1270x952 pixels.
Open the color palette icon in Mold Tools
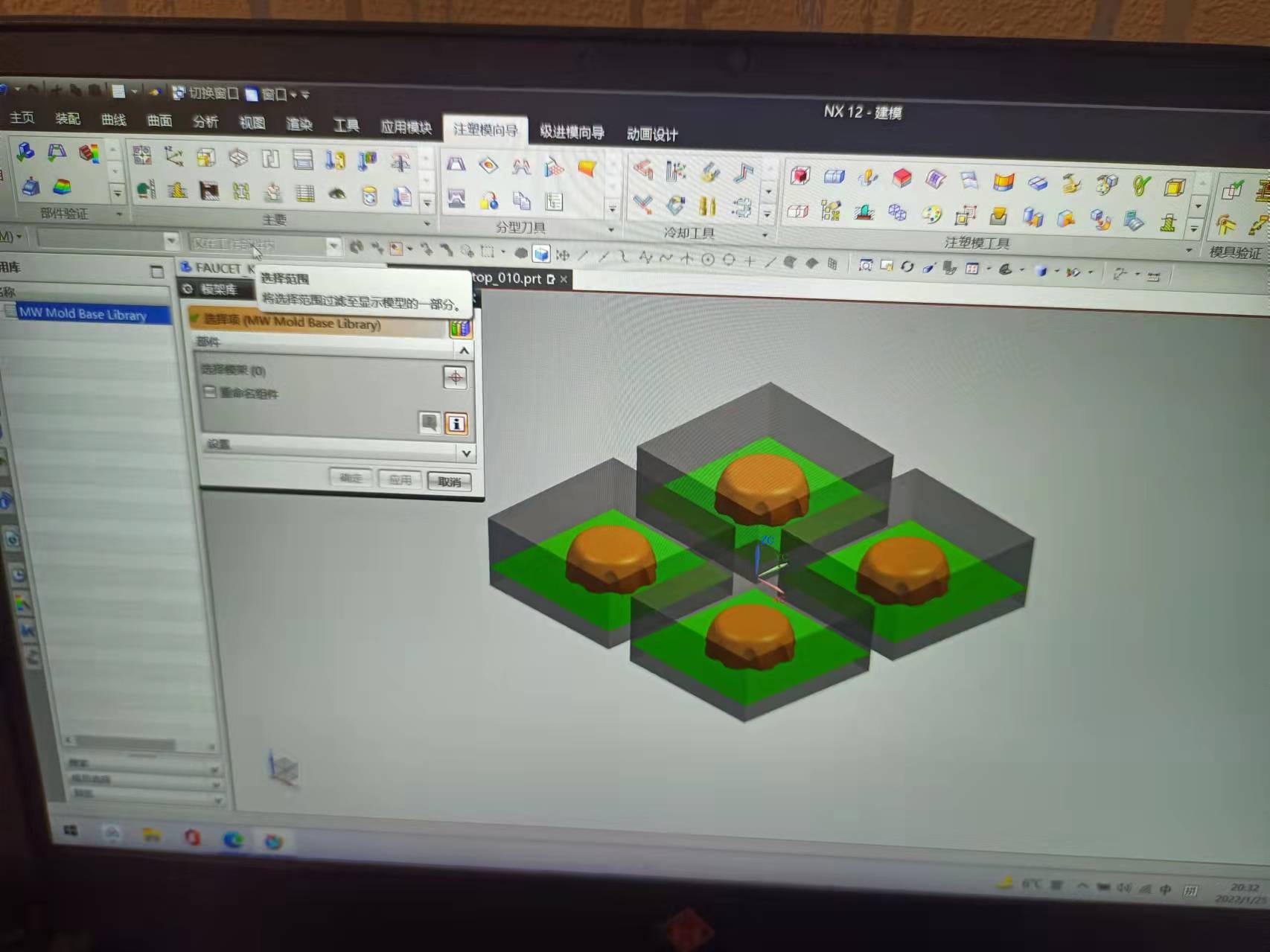click(x=931, y=214)
